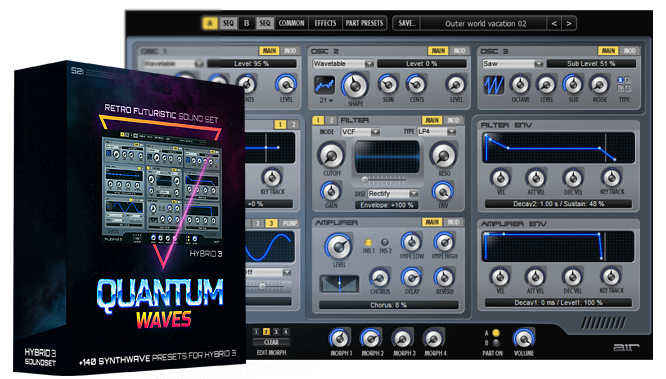This screenshot has height=379, width=666.
Task: Click the amplifier CHORUS knob
Action: (x=380, y=278)
